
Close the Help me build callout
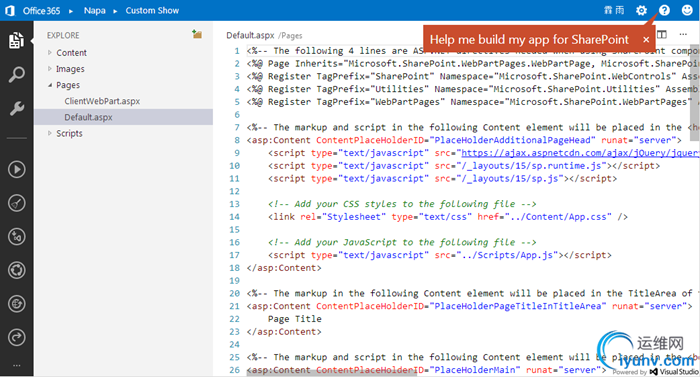tap(646, 40)
